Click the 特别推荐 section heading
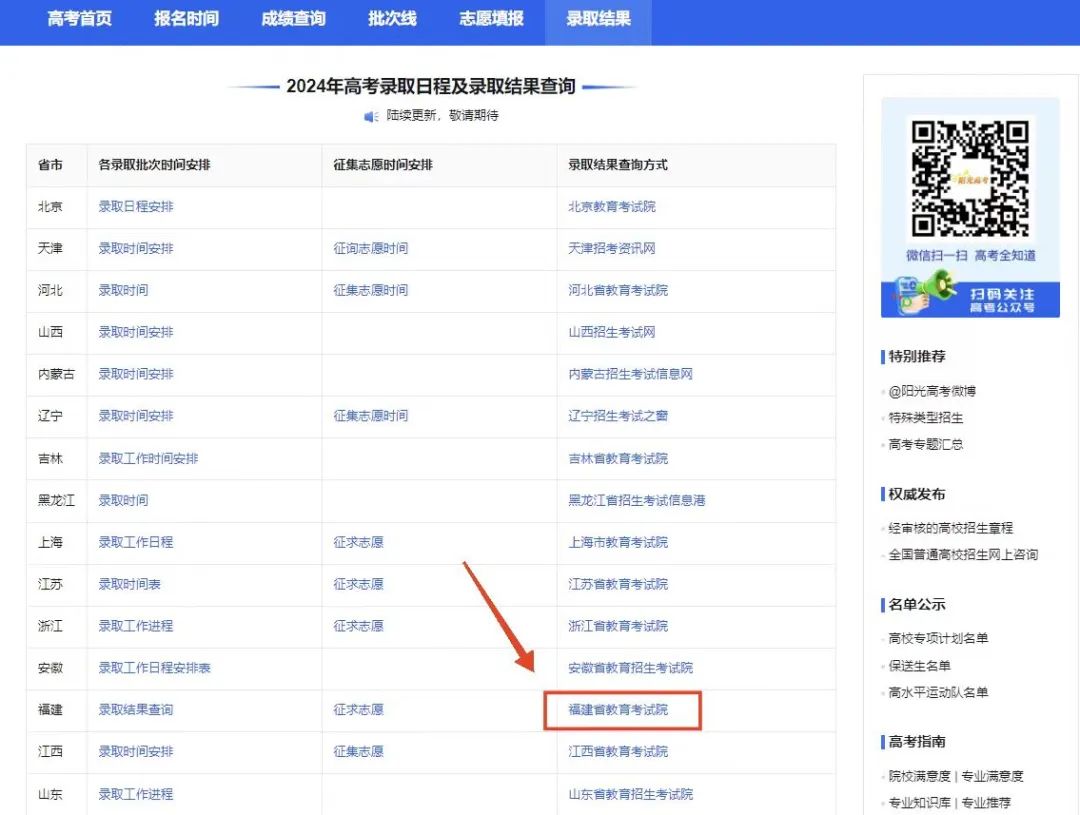The image size is (1080, 815). pyautogui.click(x=917, y=356)
